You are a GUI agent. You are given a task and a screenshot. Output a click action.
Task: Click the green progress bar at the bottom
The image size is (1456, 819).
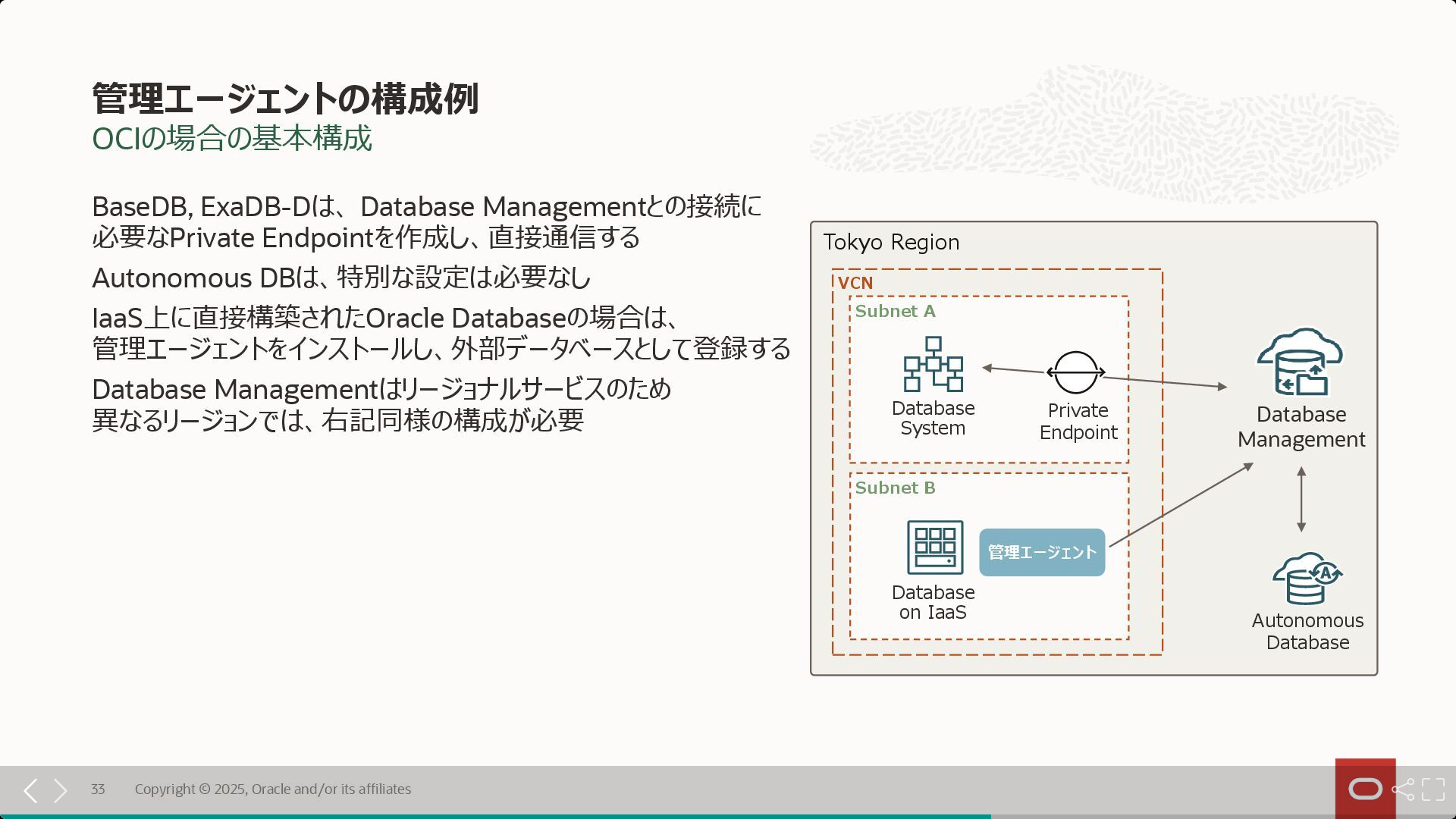coord(493,816)
